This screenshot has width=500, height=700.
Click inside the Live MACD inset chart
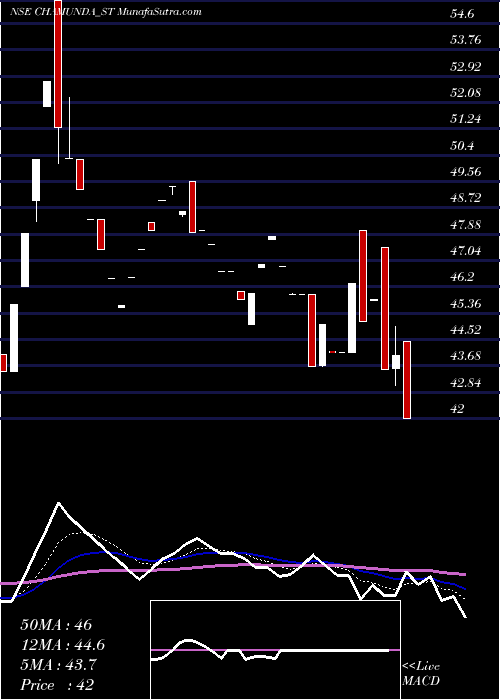click(275, 650)
